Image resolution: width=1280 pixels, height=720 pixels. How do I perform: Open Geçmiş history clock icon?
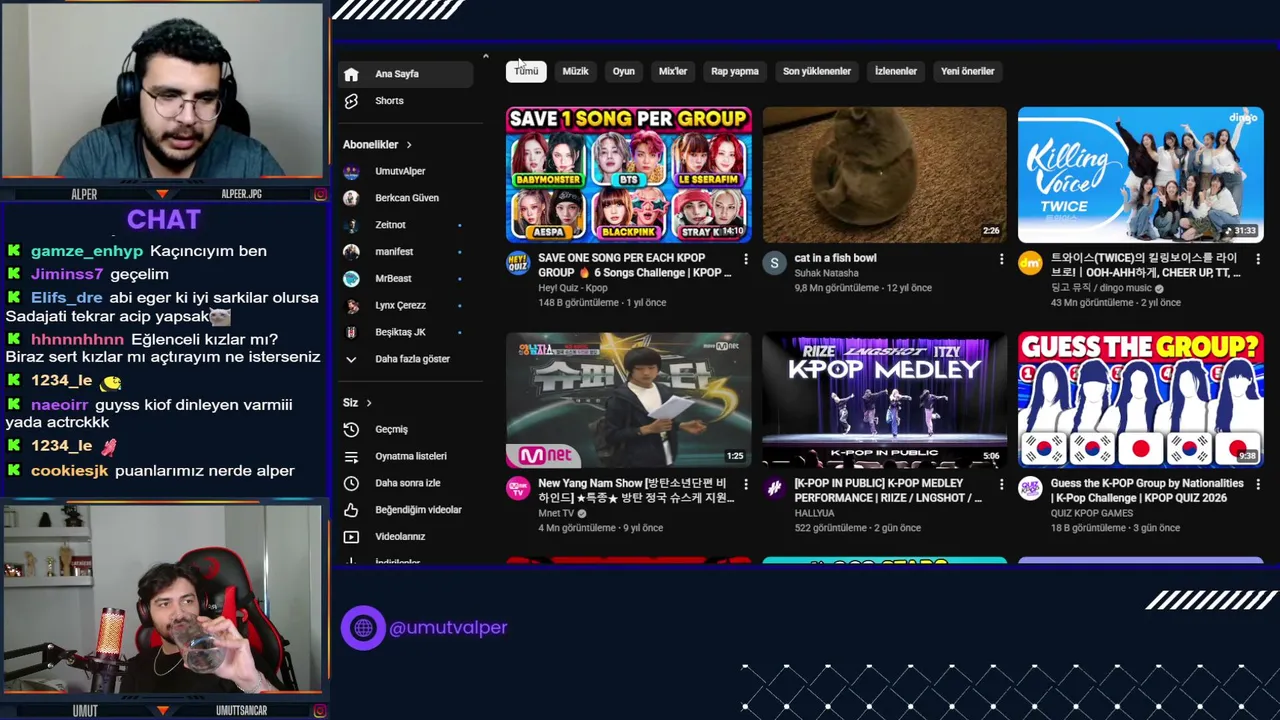click(351, 429)
